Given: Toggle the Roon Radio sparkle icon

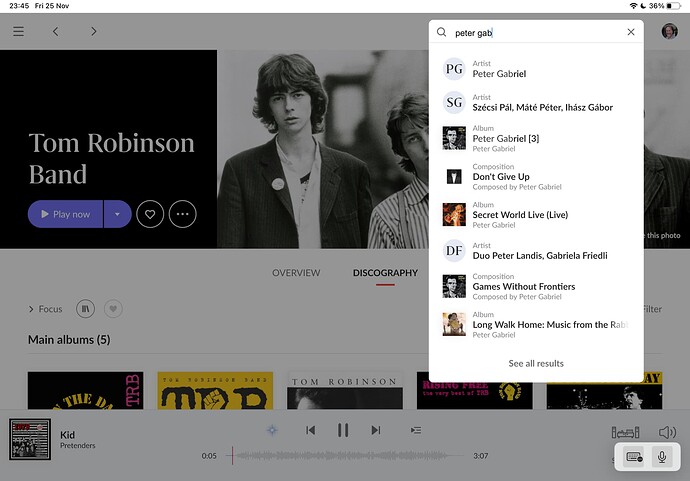Looking at the screenshot, I should coord(272,430).
